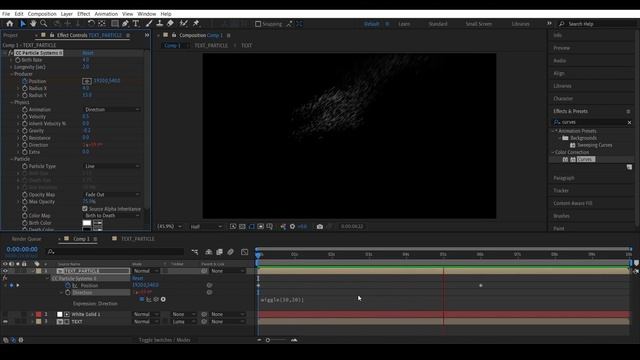Click the timeline zoom slider handle

coord(268,340)
